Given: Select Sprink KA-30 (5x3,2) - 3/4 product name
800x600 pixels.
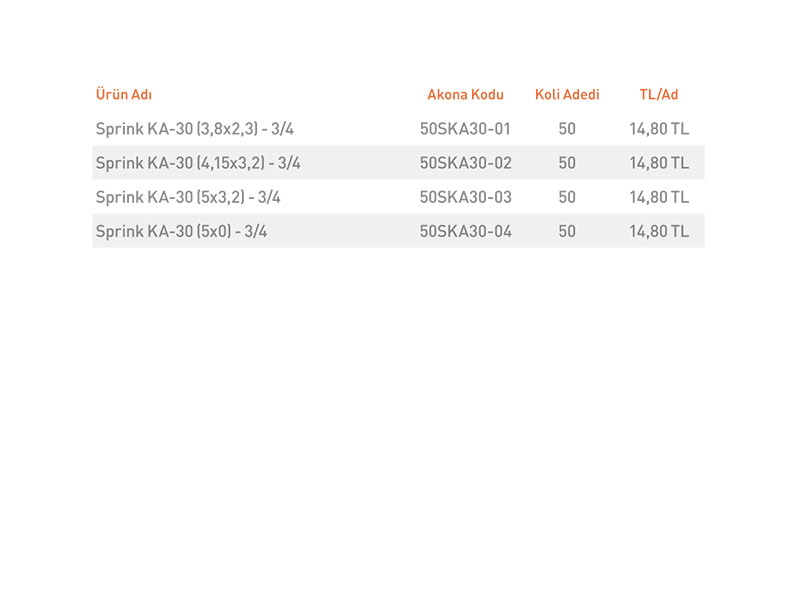Looking at the screenshot, I should (x=188, y=197).
